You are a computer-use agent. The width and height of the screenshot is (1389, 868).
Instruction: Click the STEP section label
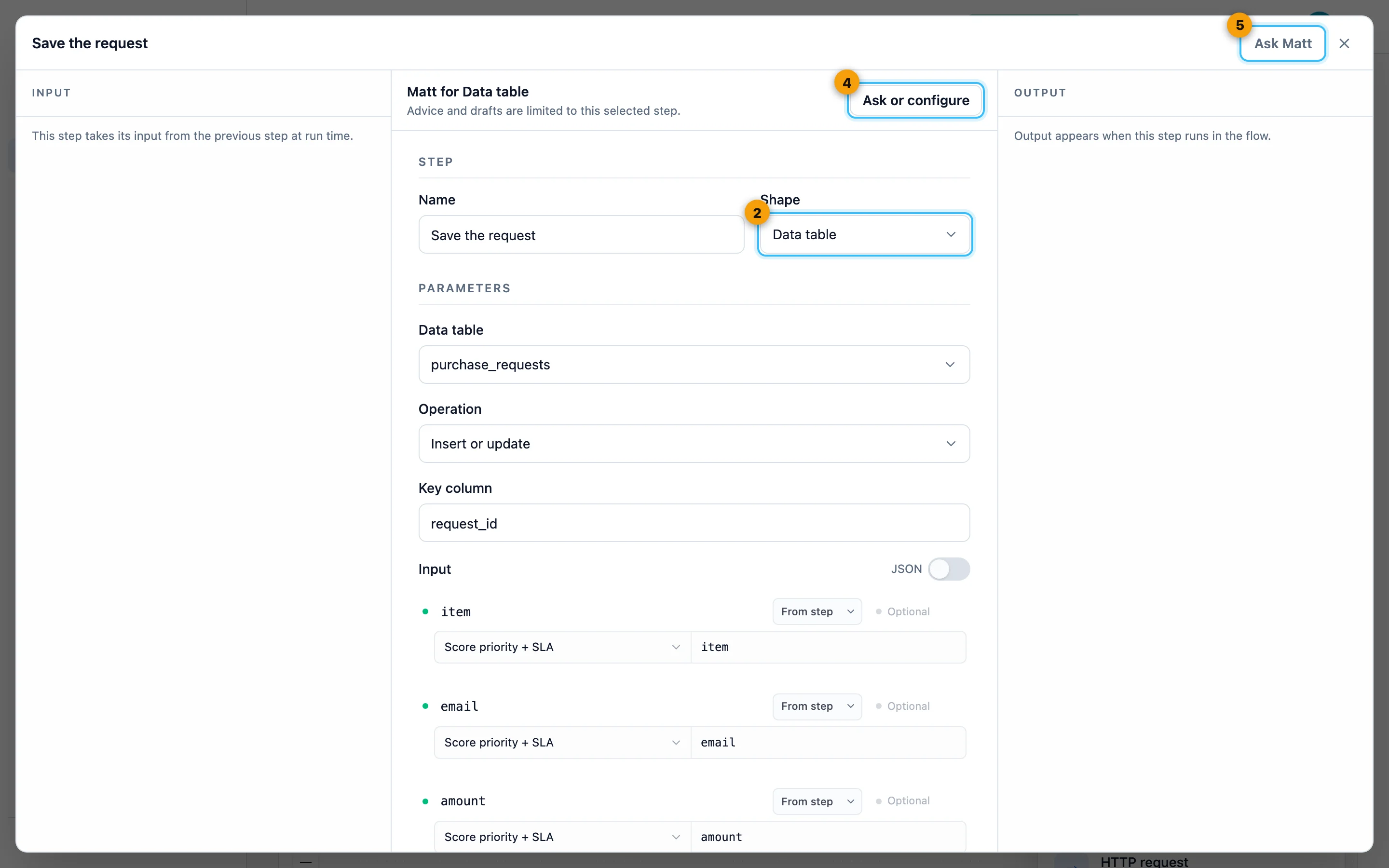(436, 162)
